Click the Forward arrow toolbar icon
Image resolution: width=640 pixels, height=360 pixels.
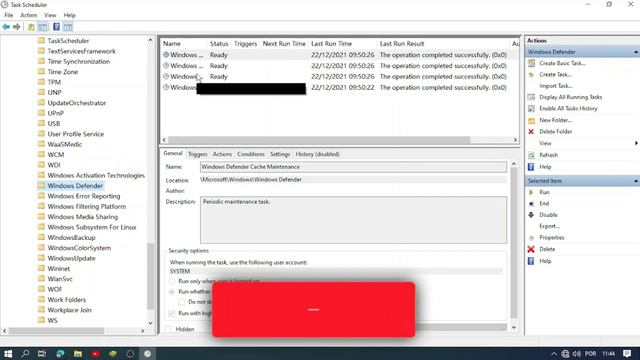tap(17, 27)
